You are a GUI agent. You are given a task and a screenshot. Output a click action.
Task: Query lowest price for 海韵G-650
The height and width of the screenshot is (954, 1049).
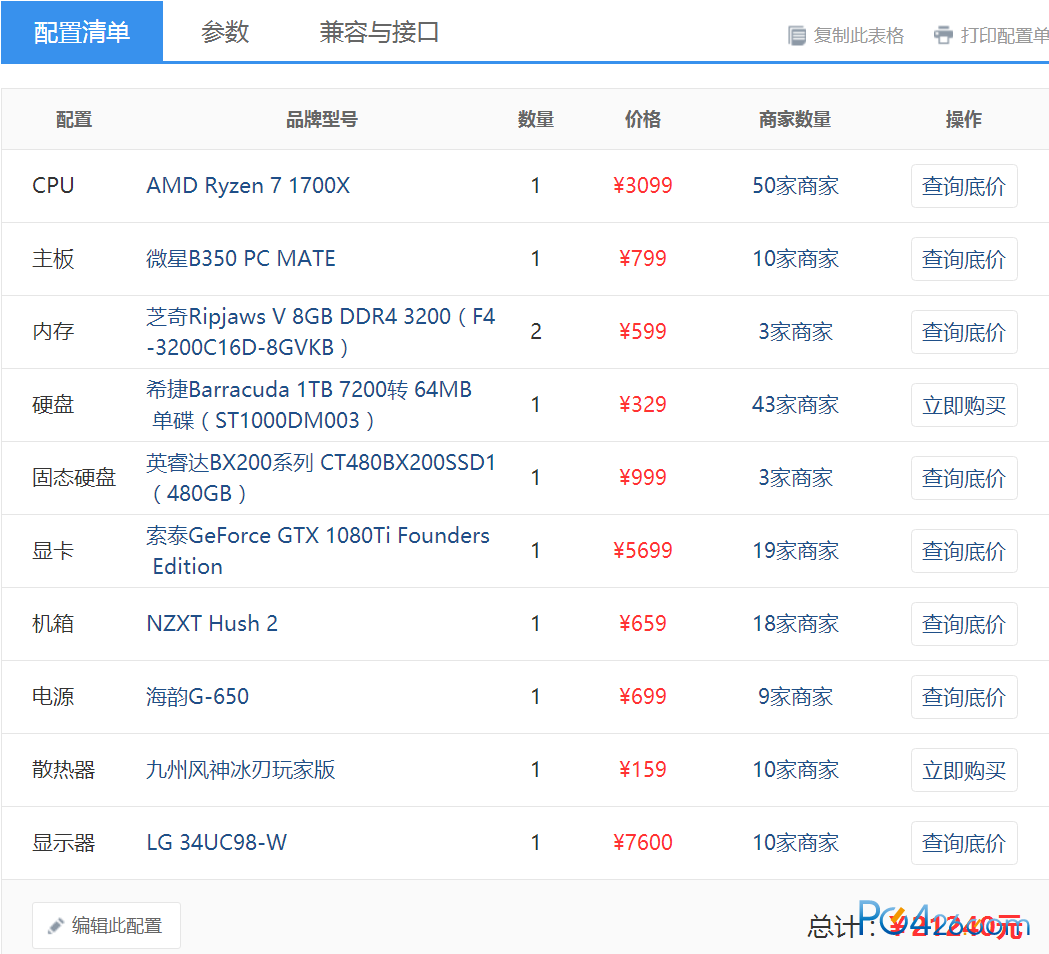pos(964,696)
